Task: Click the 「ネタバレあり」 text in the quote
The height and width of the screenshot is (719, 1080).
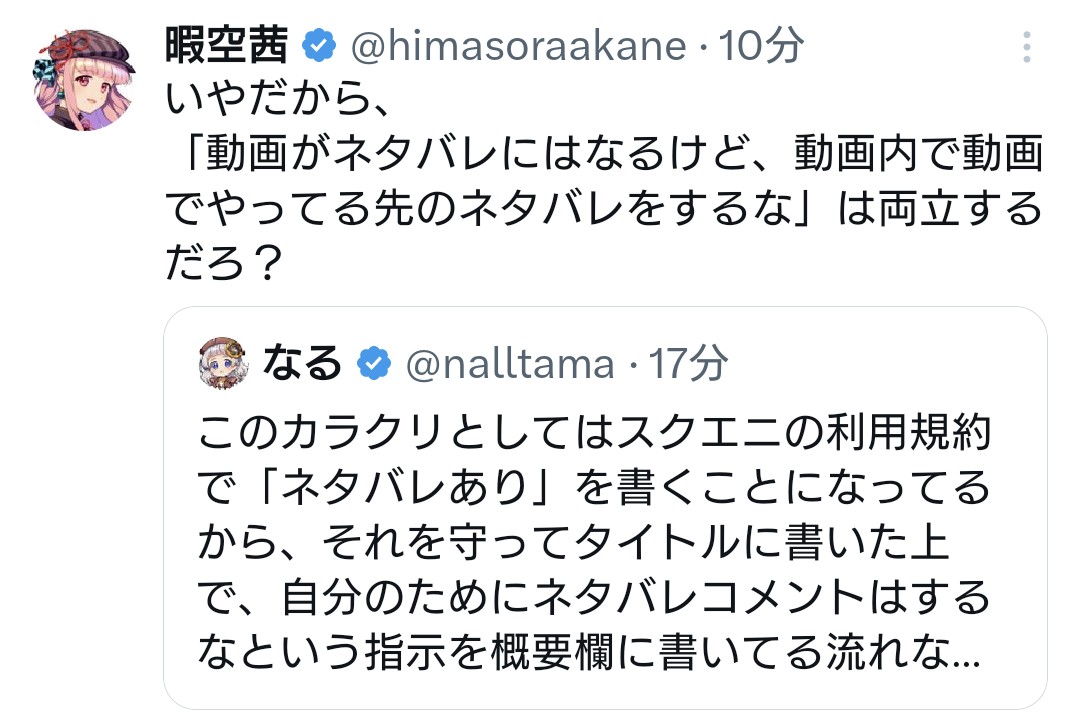Action: click(x=409, y=489)
